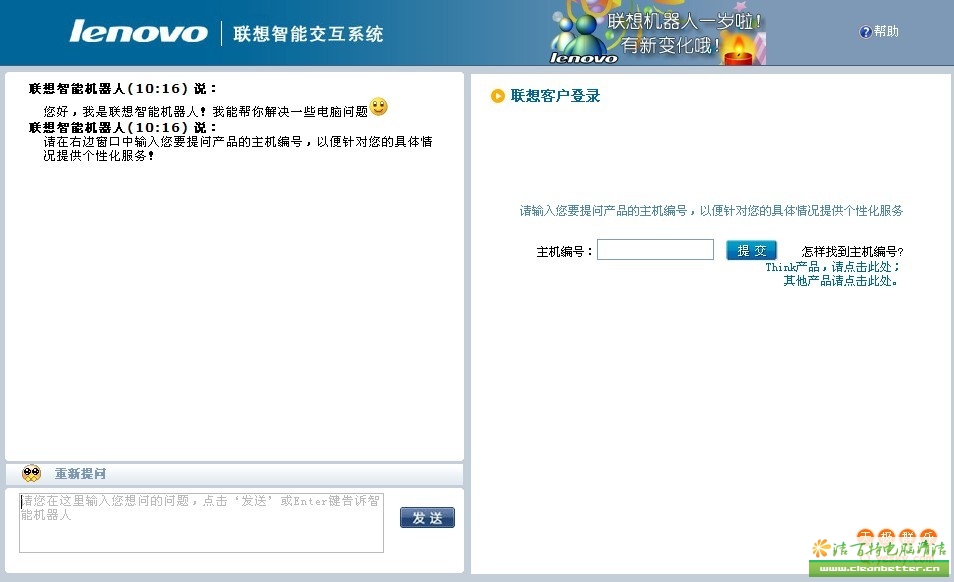The height and width of the screenshot is (582, 954).
Task: Click the 联想智能交互系统 header title
Action: [308, 33]
